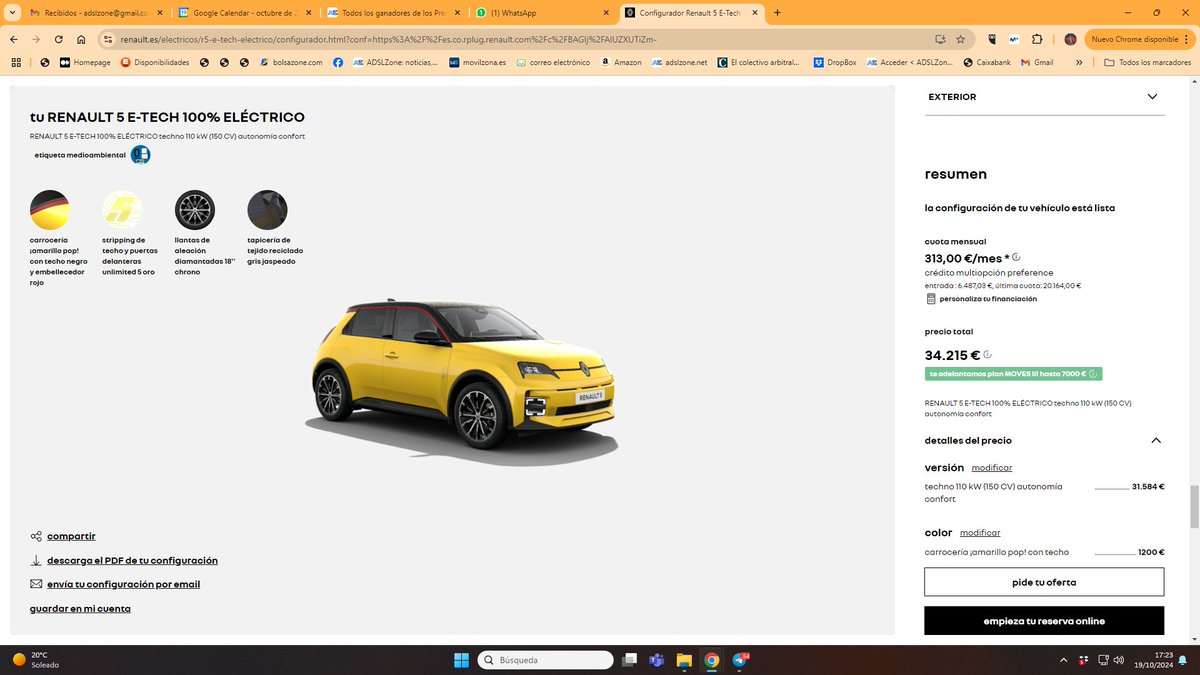The height and width of the screenshot is (675, 1200).
Task: Click Nuevo Chrome disponible update button
Action: [1138, 39]
